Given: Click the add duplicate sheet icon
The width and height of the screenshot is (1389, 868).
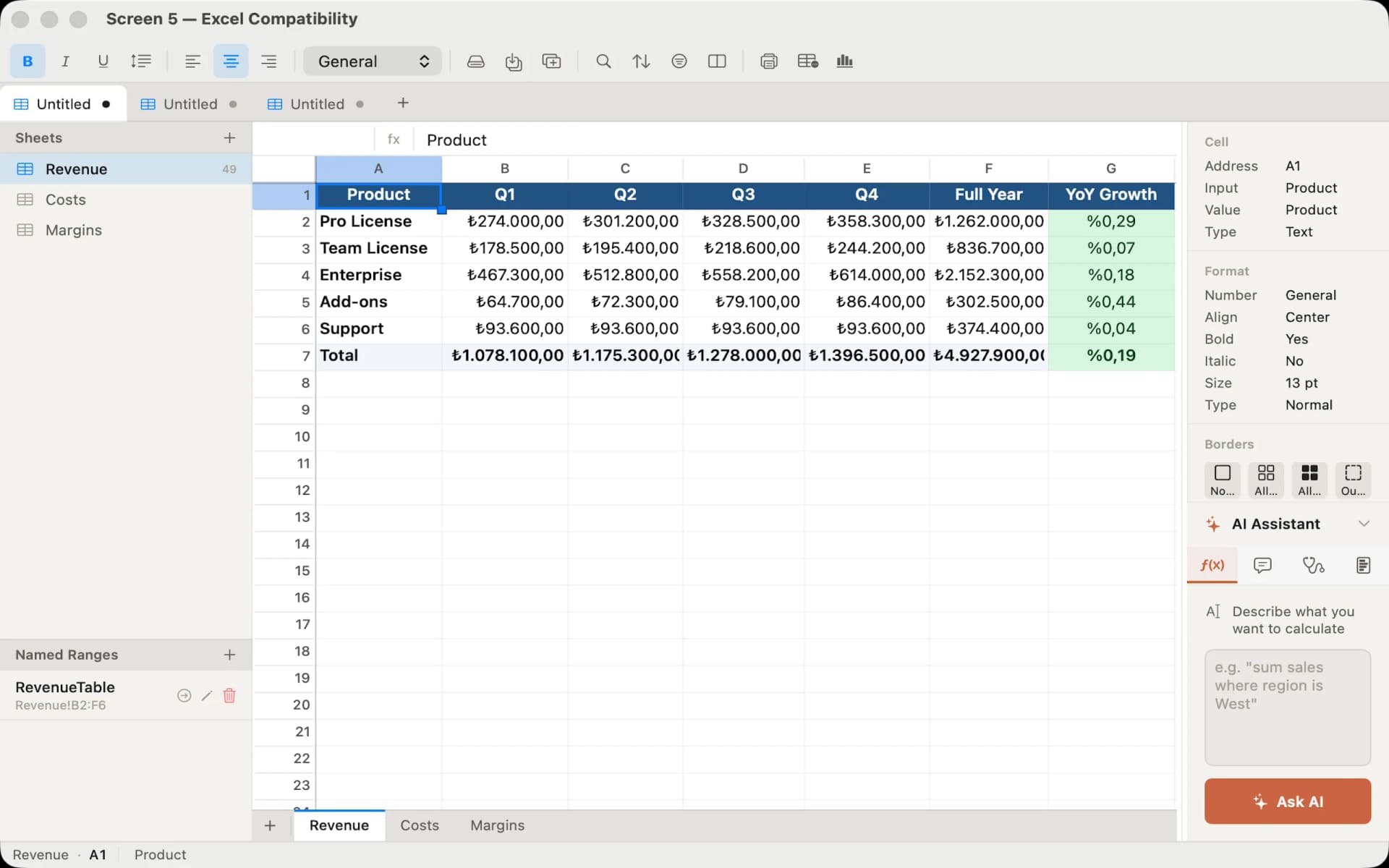Looking at the screenshot, I should 551,61.
